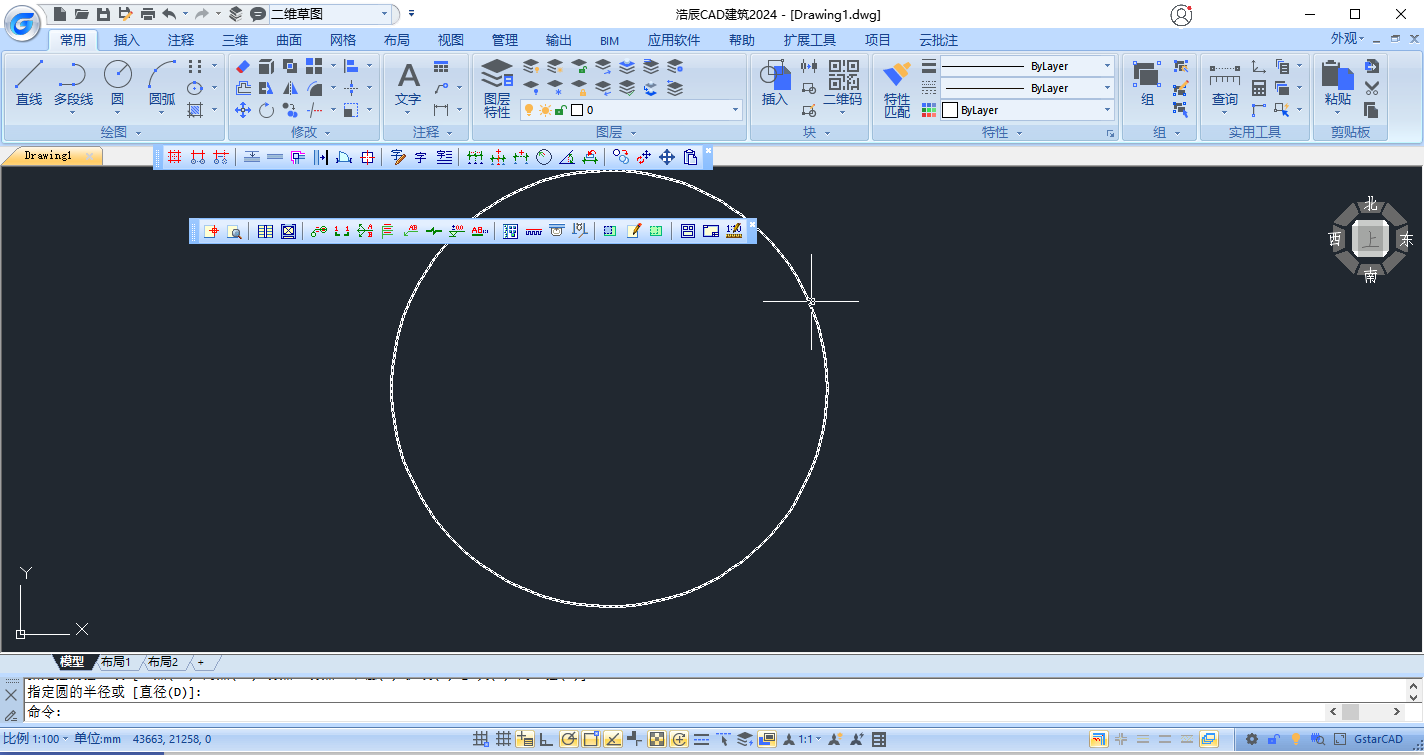
Task: Open the 外观 appearance dropdown
Action: tap(1348, 38)
